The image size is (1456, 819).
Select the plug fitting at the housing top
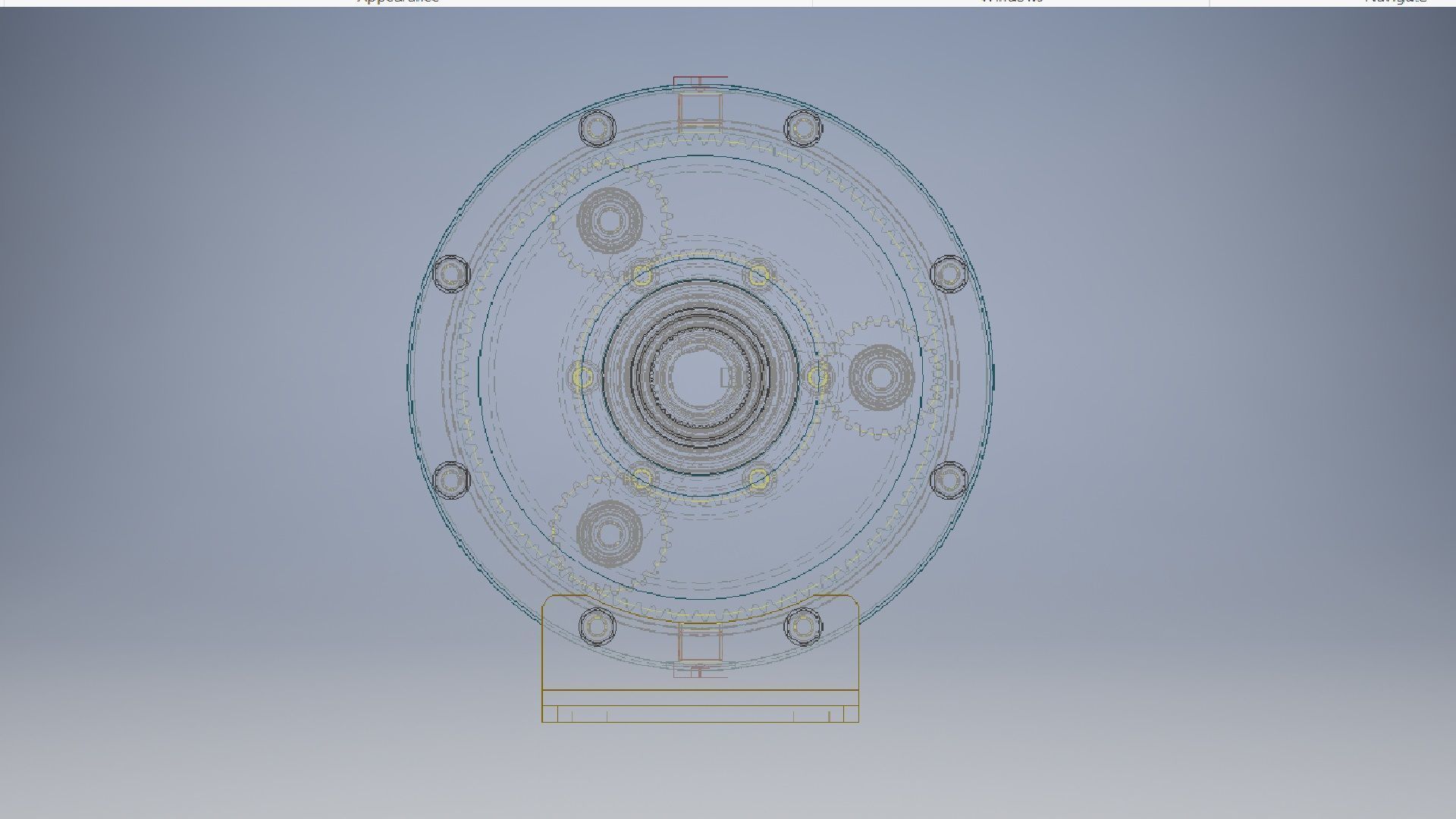(x=700, y=103)
